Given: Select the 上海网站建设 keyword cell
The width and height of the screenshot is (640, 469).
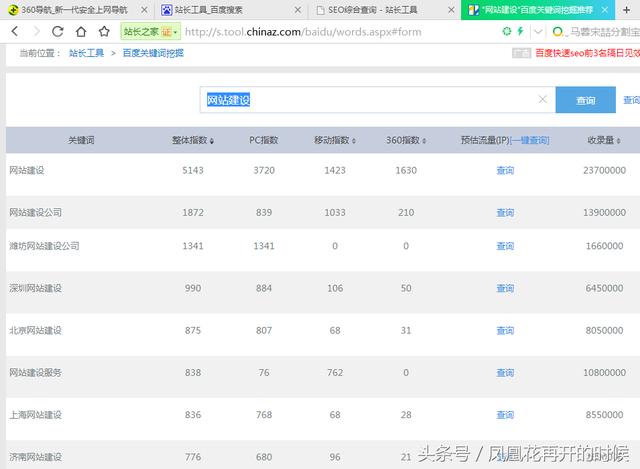Looking at the screenshot, I should point(36,415).
